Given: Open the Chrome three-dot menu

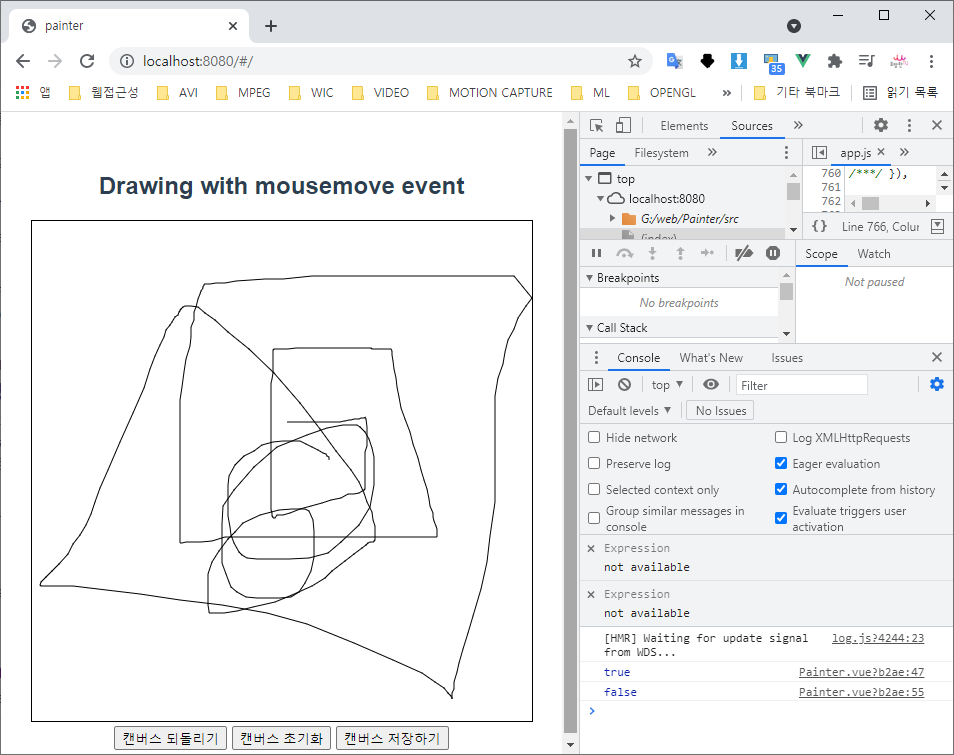Looking at the screenshot, I should pos(931,61).
